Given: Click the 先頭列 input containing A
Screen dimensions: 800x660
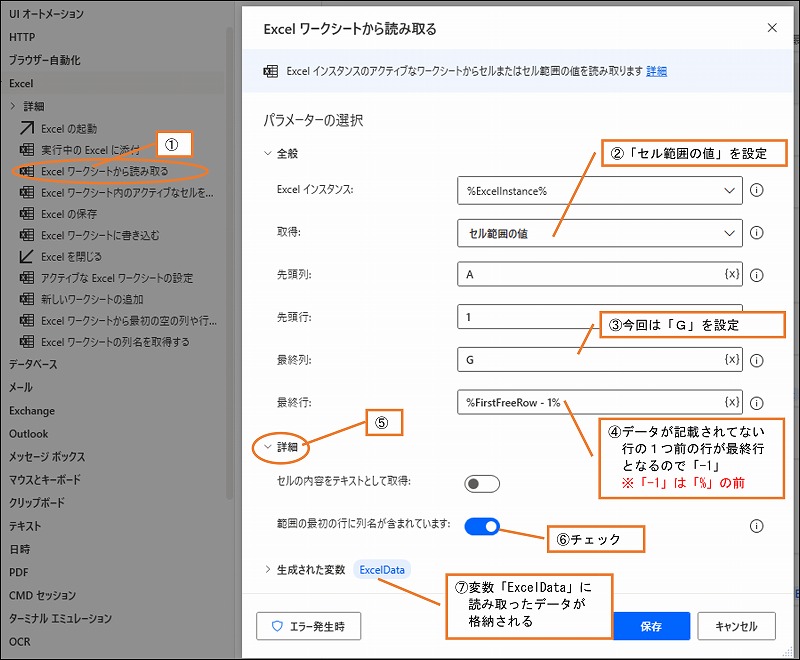Looking at the screenshot, I should pyautogui.click(x=599, y=274).
